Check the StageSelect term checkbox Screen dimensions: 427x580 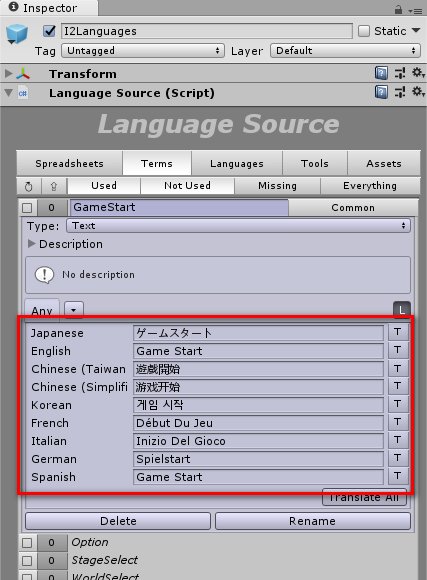click(x=27, y=561)
